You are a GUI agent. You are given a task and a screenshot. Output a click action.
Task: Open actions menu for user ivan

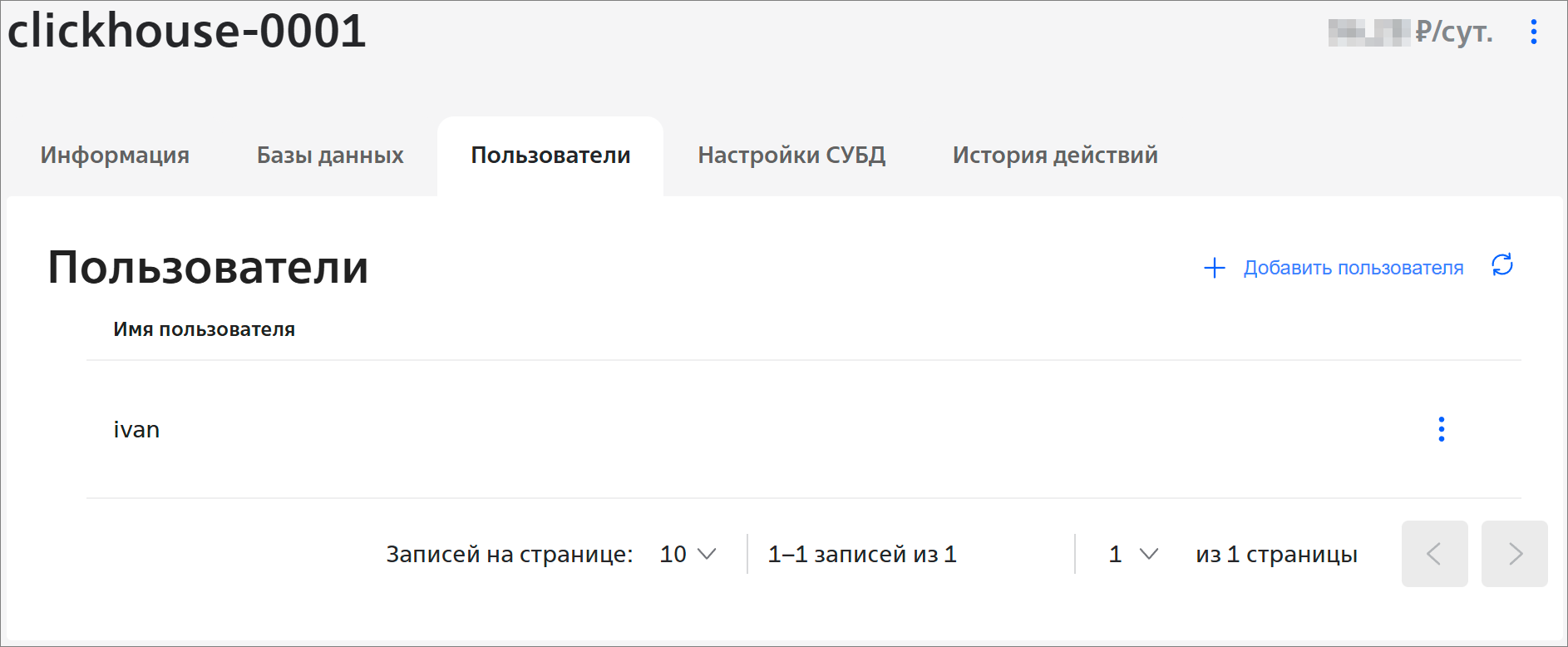coord(1442,429)
